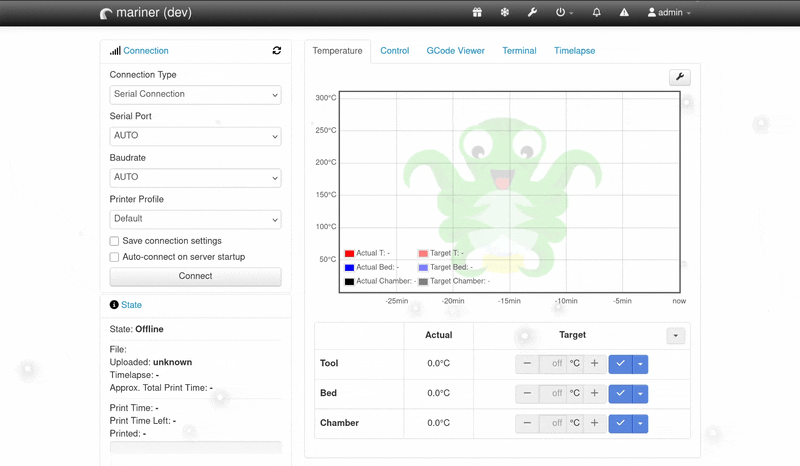800x466 pixels.
Task: Expand the Baudrate selector
Action: point(195,177)
